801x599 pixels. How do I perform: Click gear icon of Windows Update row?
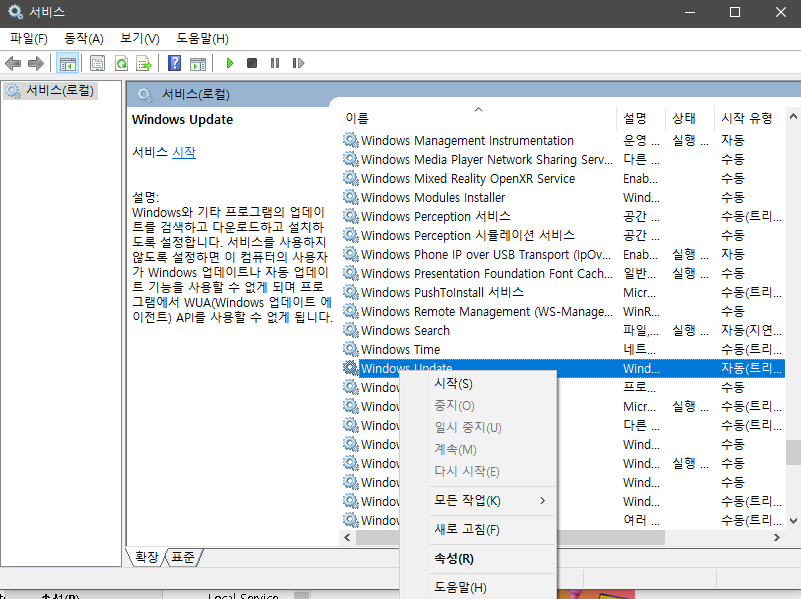350,368
